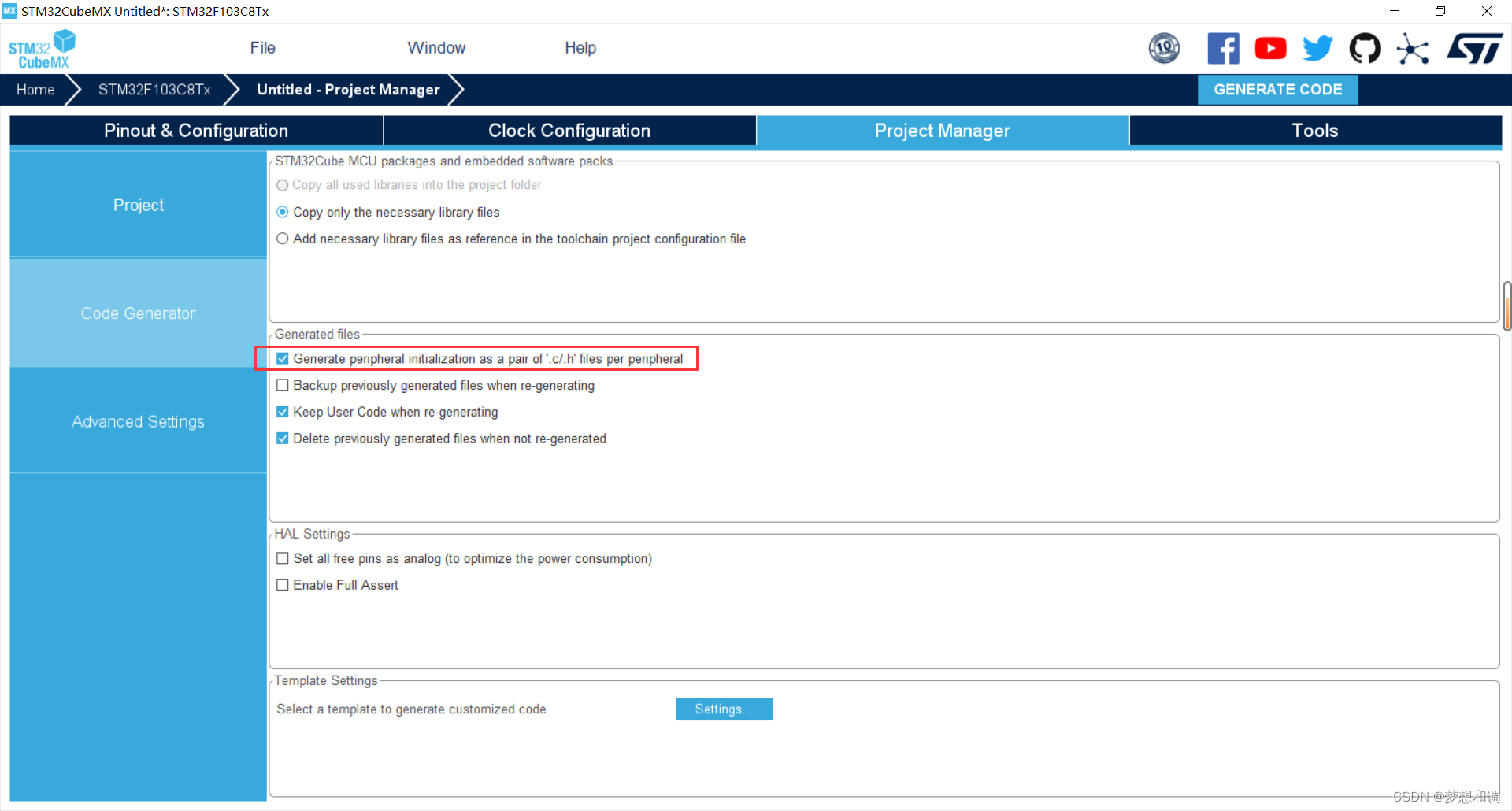The height and width of the screenshot is (811, 1512).
Task: Open the Project side section
Action: click(x=138, y=205)
